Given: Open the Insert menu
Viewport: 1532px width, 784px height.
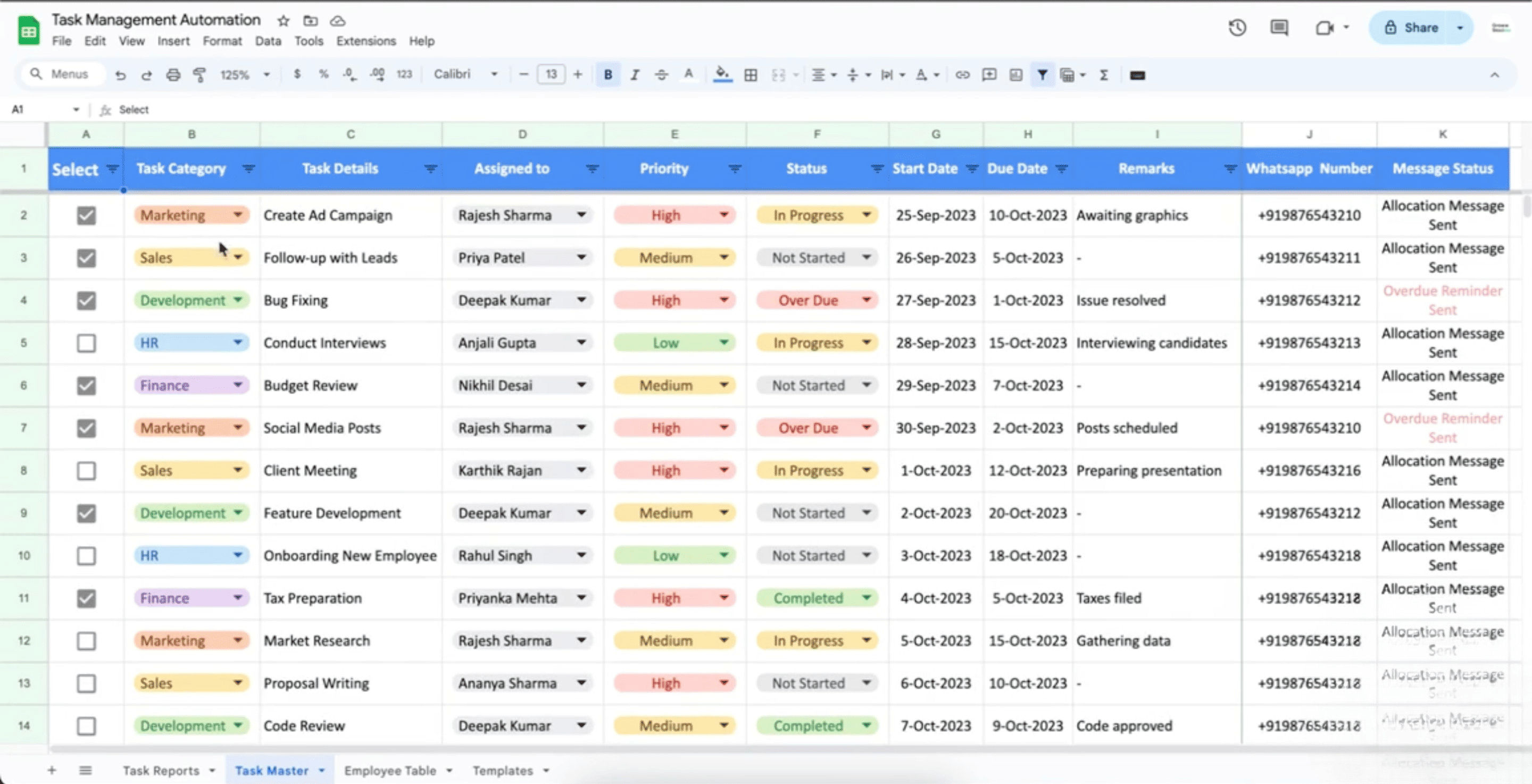Looking at the screenshot, I should pos(173,41).
